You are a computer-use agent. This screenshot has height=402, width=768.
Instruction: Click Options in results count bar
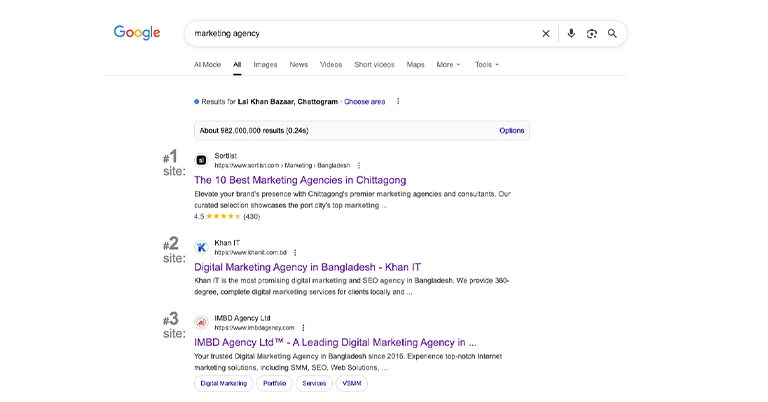(511, 131)
